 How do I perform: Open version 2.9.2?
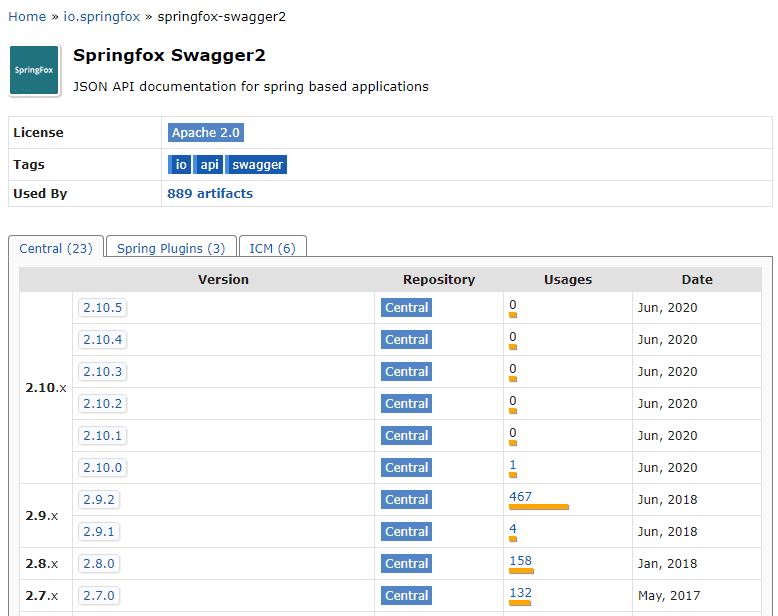coord(99,499)
